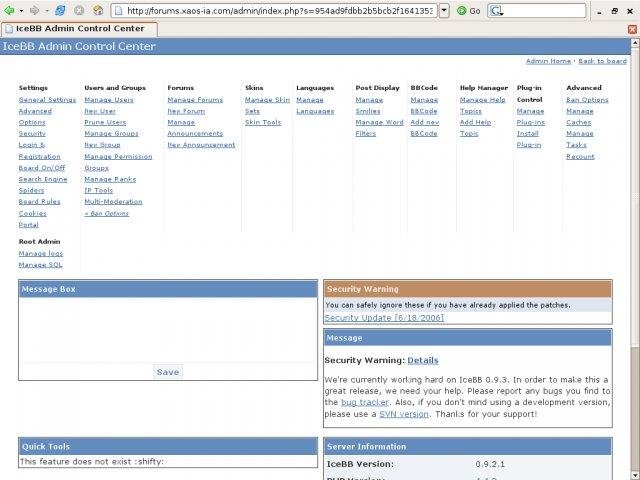Open Manage Word Filters link
This screenshot has width=640, height=480.
(x=379, y=128)
